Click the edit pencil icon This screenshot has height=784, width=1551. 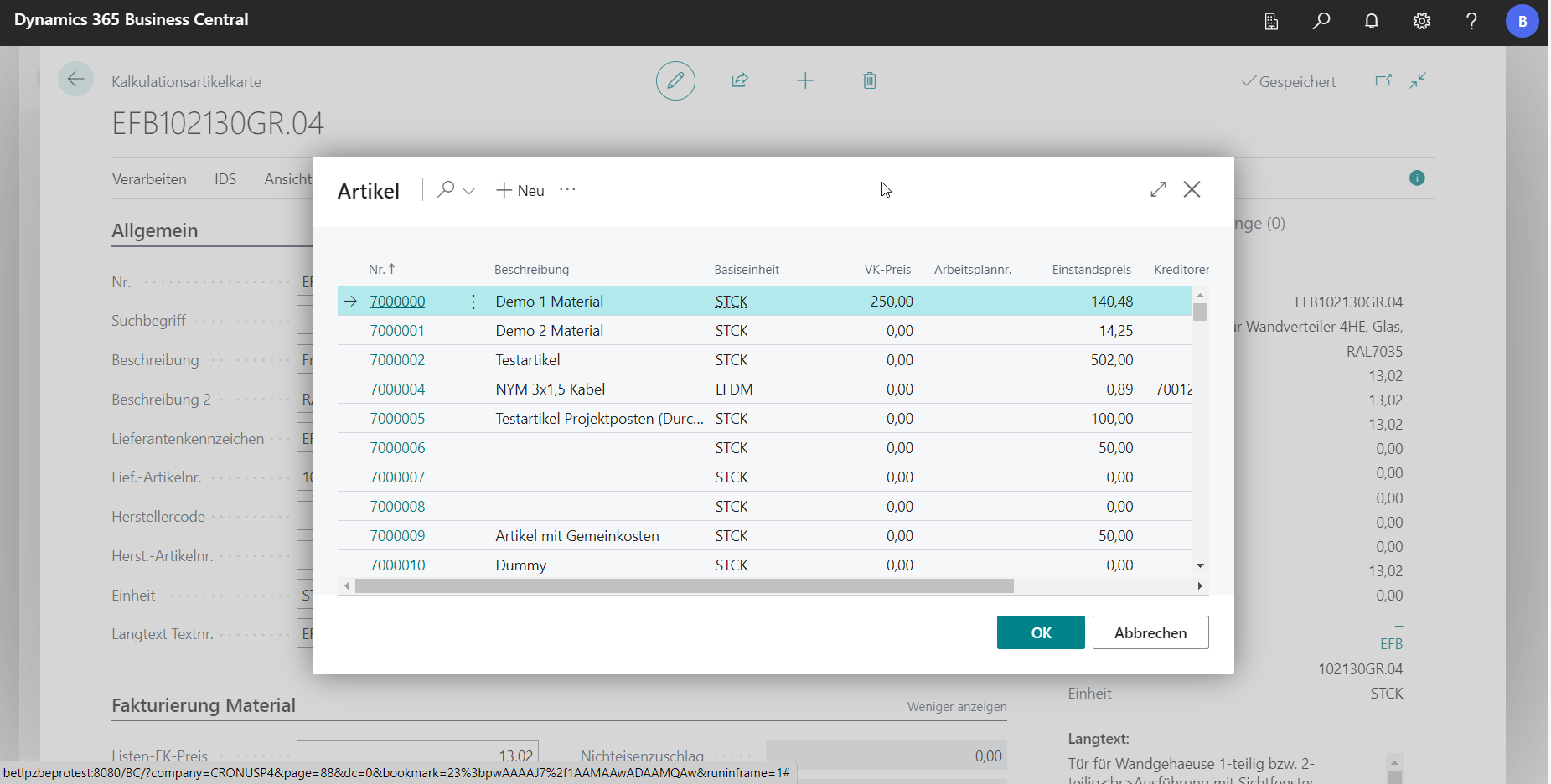pyautogui.click(x=675, y=80)
